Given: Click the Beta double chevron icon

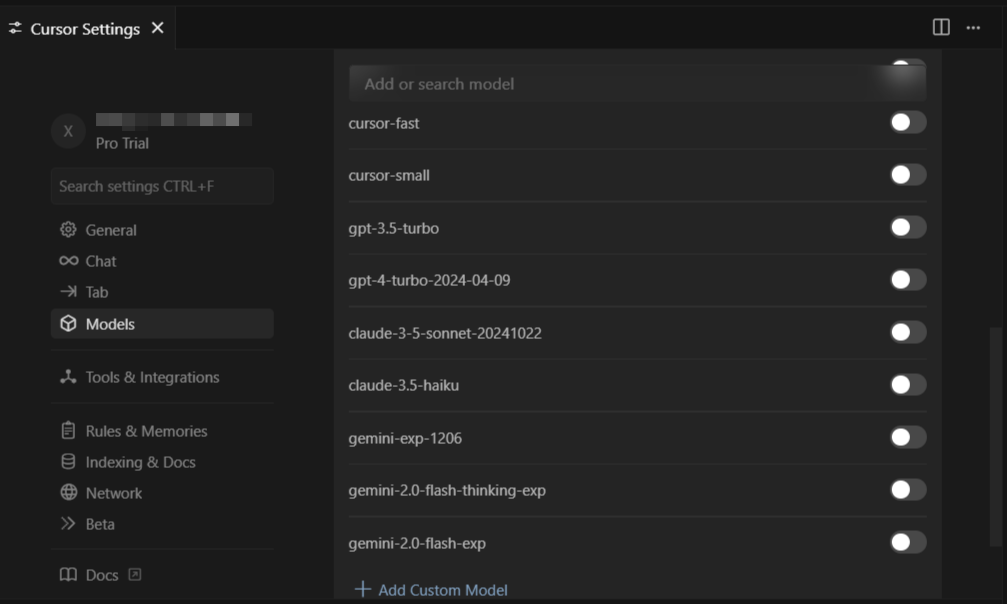Looking at the screenshot, I should coord(68,524).
